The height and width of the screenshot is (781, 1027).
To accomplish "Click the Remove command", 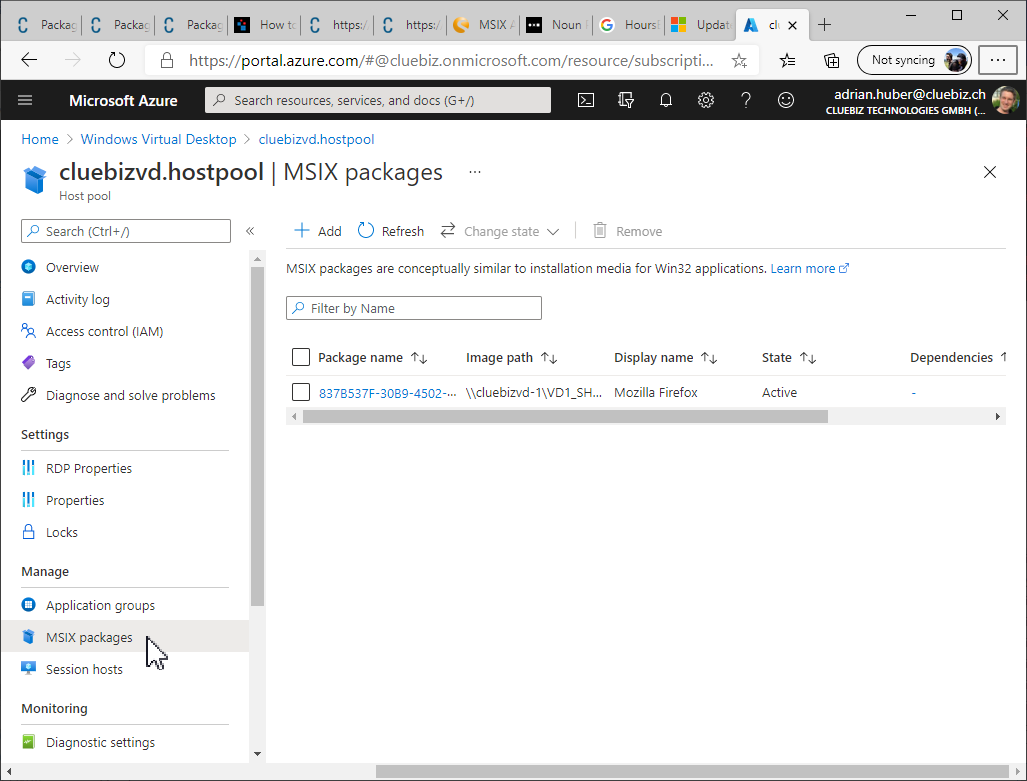I will coord(627,231).
